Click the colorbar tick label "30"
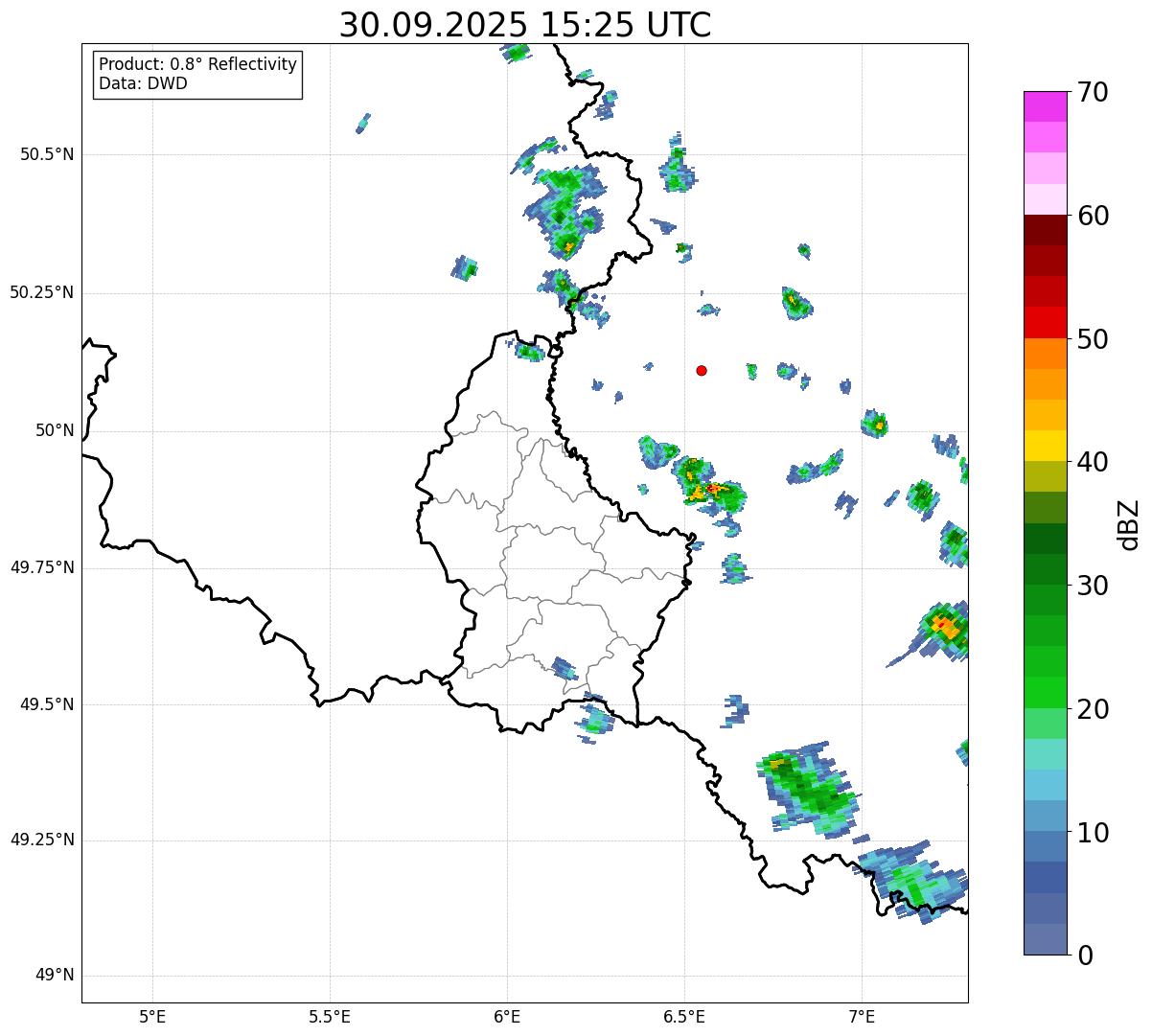Screen dimensions: 1152x1036 pos(1093,586)
